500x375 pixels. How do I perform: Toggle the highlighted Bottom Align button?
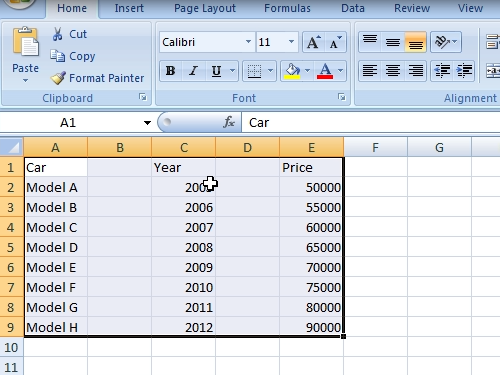coord(416,42)
